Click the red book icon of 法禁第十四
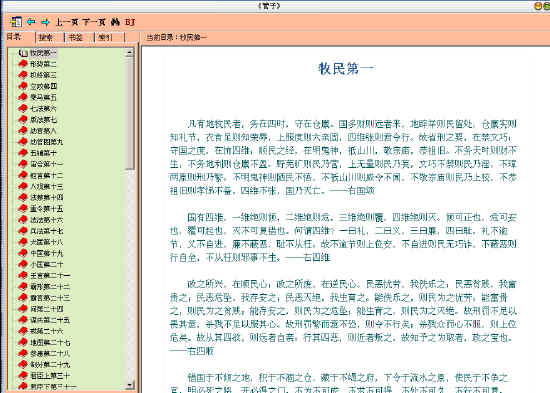This screenshot has height=393, width=550. pos(23,197)
